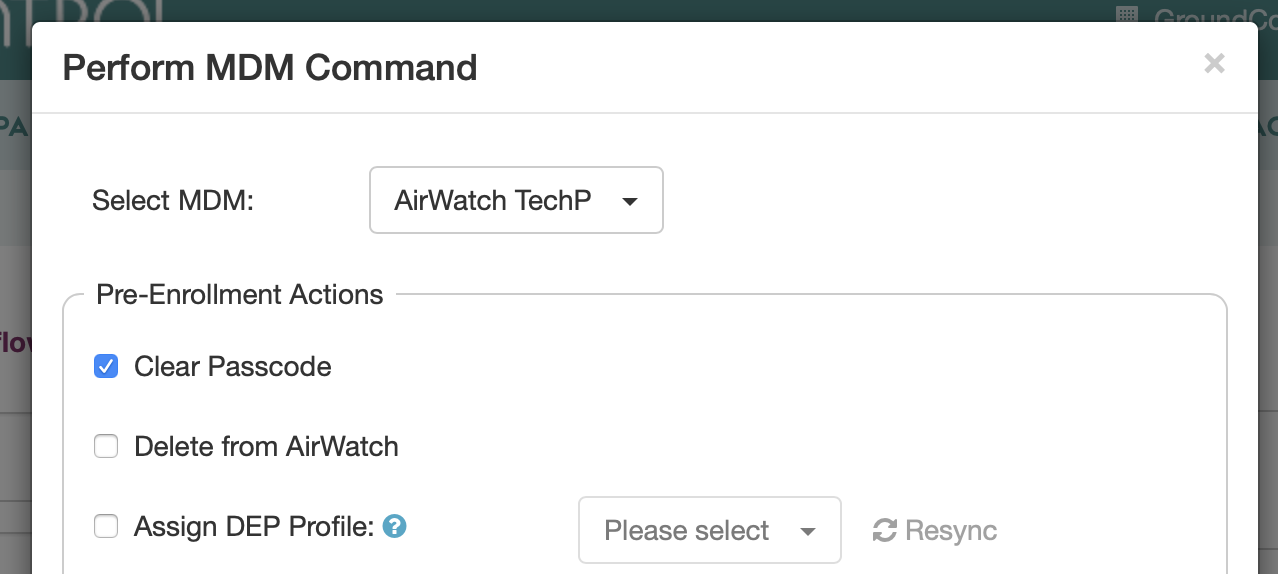Click the Resync button
The height and width of the screenshot is (574, 1278).
point(935,530)
